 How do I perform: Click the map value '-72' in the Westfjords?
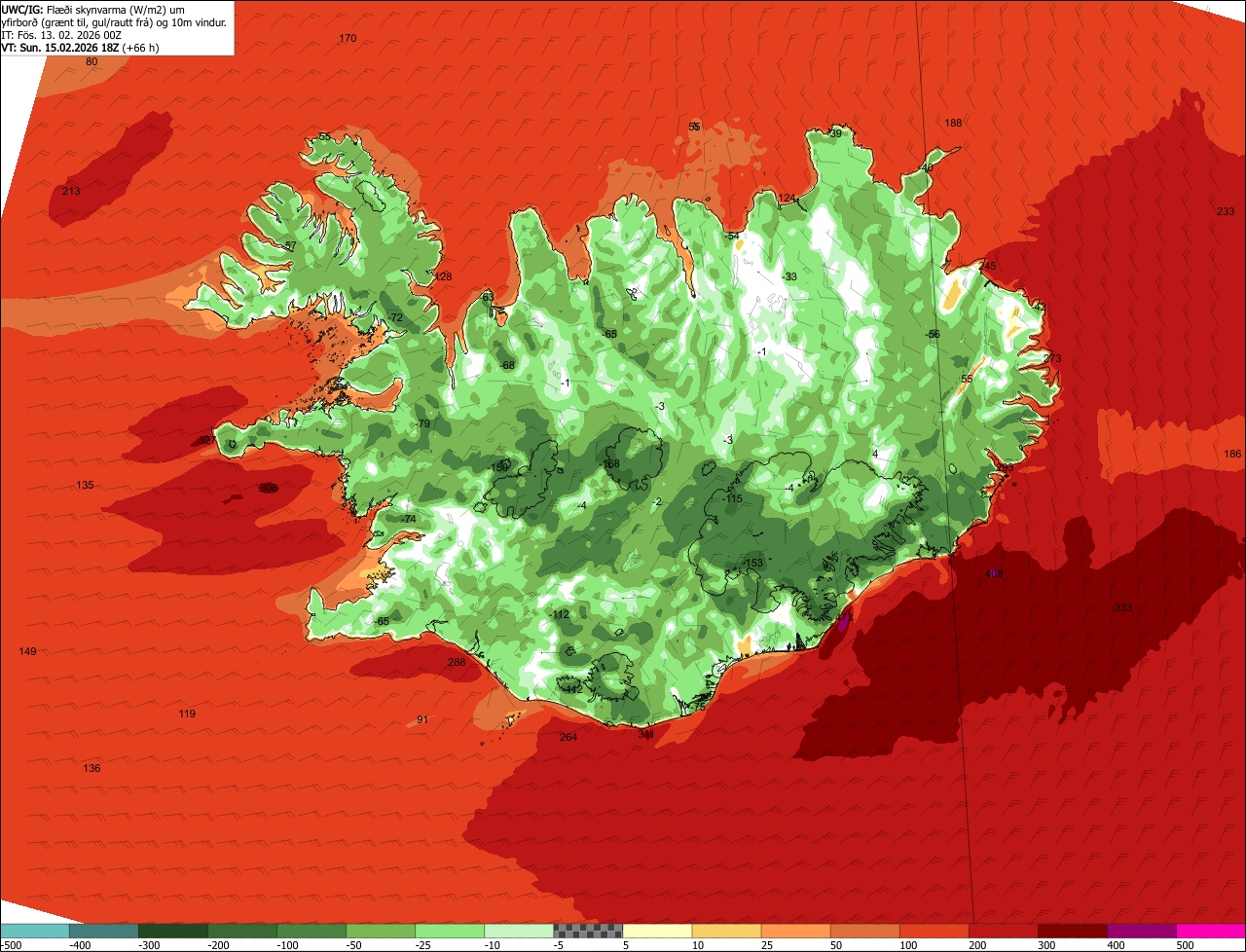394,317
